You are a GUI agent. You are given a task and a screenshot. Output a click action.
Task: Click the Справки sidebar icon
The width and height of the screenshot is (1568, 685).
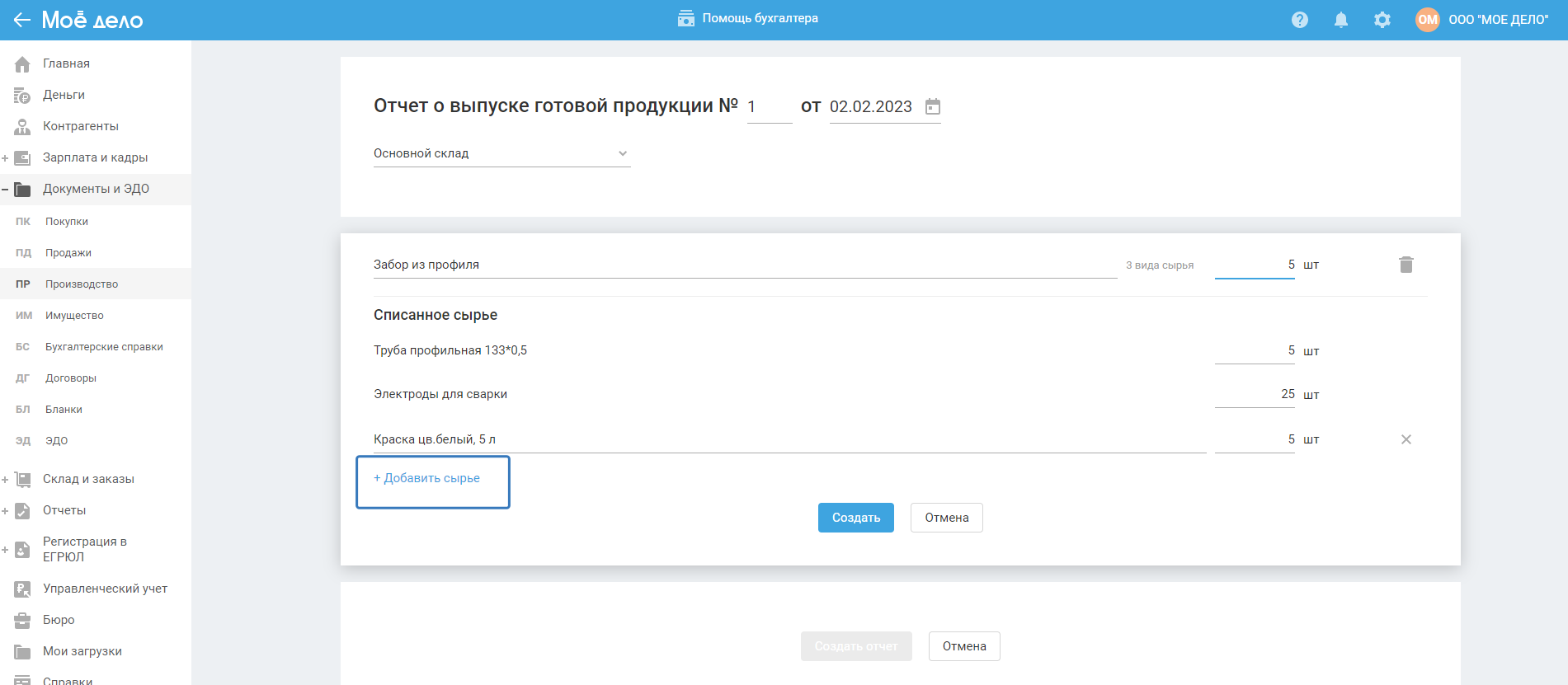coord(22,681)
